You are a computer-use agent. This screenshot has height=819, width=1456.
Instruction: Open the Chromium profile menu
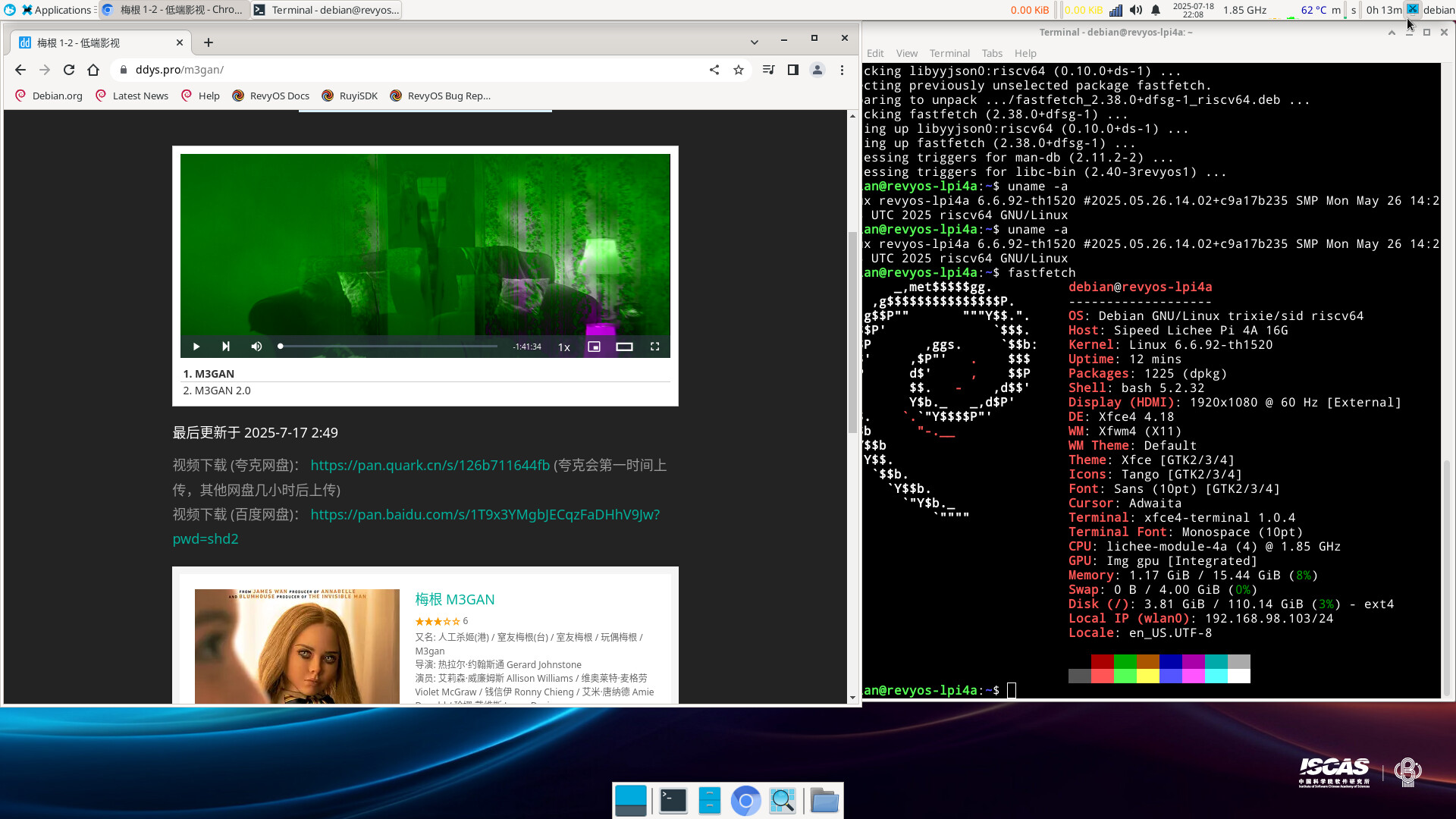[x=817, y=70]
